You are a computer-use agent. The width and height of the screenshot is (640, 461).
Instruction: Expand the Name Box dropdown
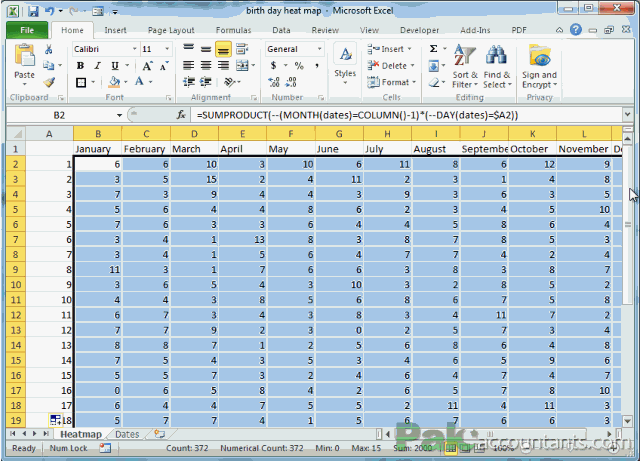119,115
